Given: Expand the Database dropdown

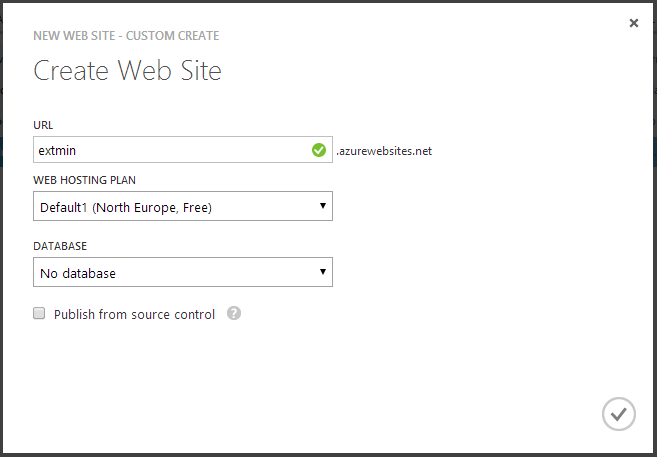Looking at the screenshot, I should coord(182,272).
